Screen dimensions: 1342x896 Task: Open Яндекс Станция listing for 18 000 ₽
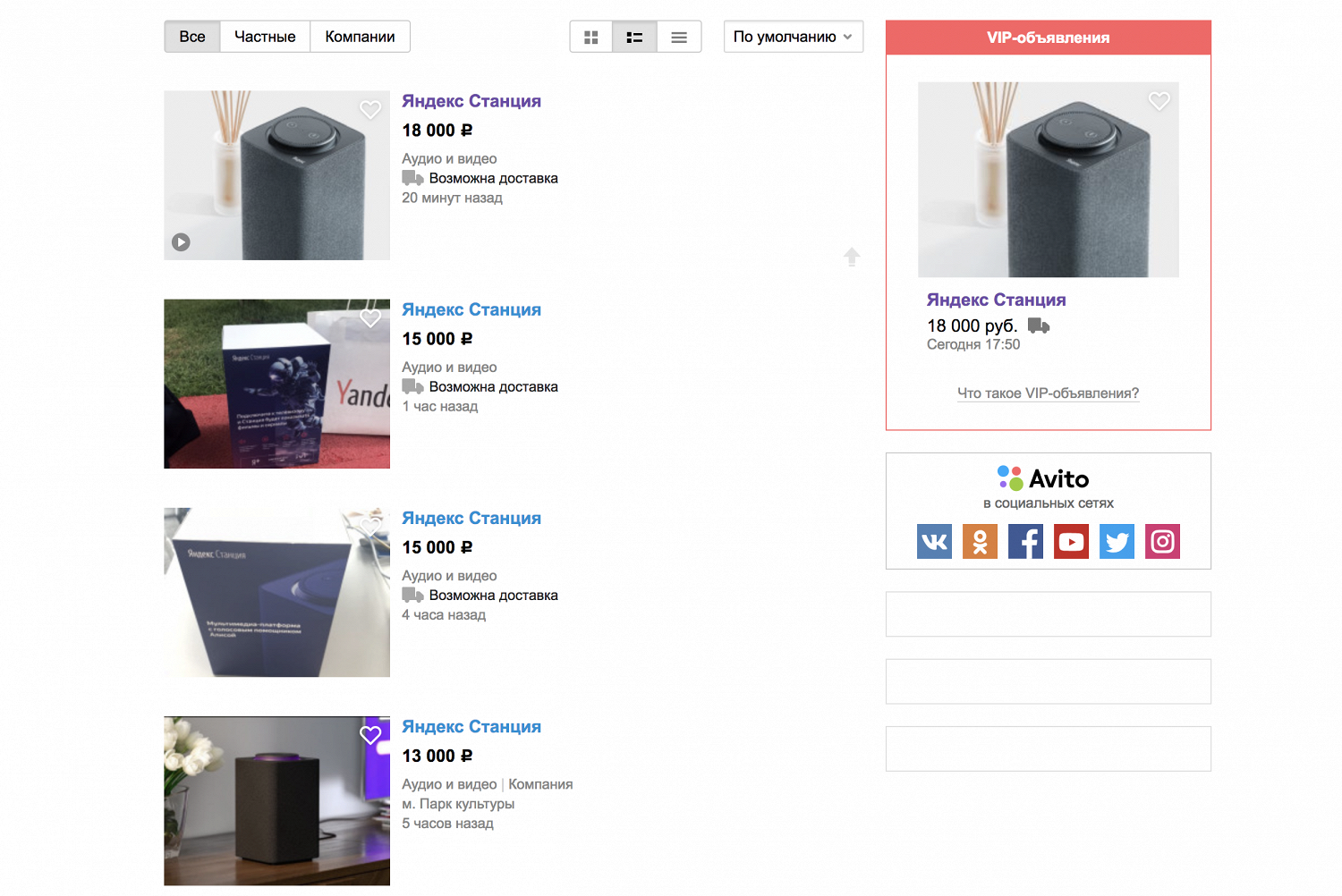[x=471, y=101]
